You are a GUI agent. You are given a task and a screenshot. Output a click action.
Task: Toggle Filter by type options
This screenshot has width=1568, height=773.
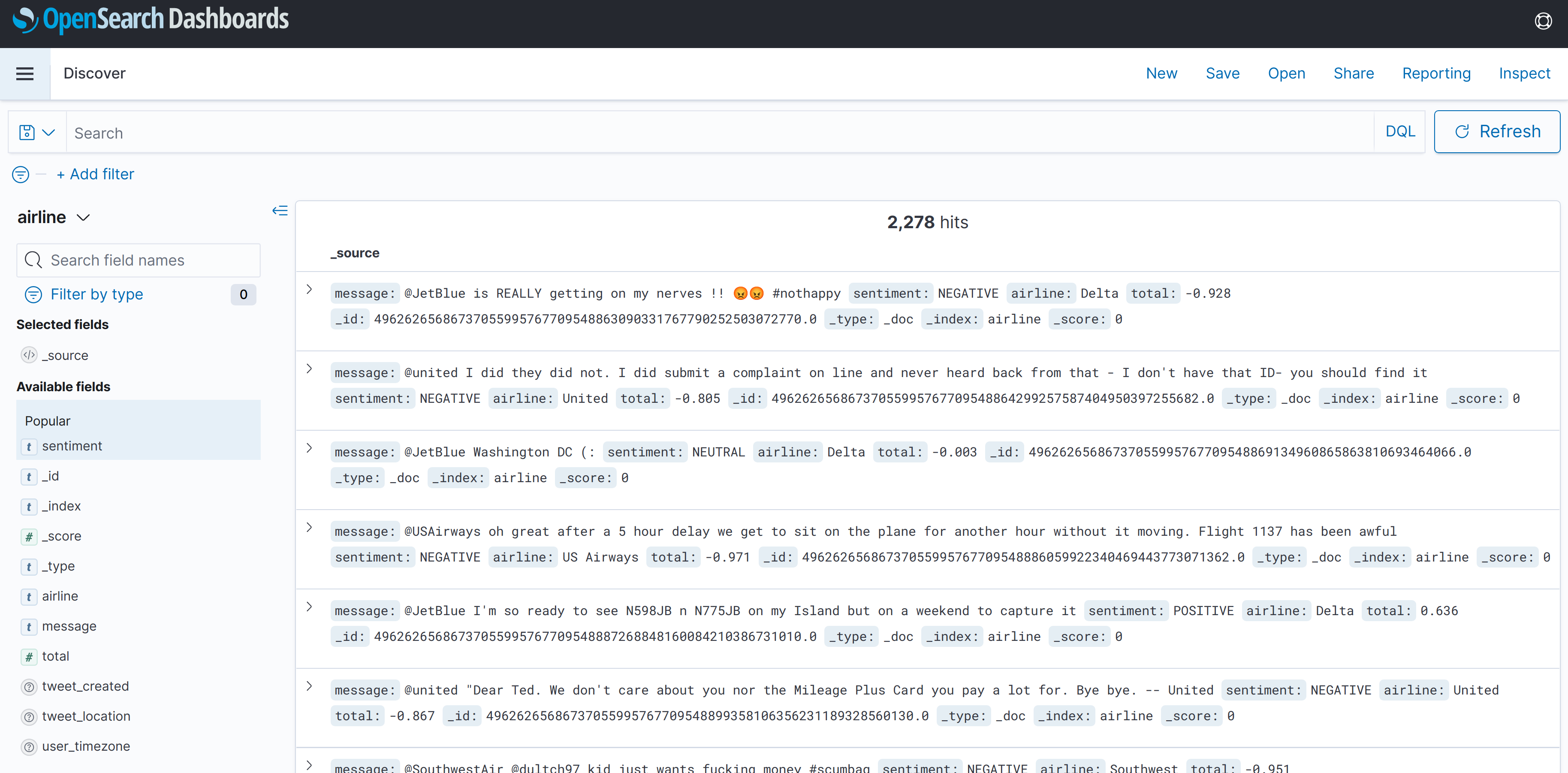97,295
